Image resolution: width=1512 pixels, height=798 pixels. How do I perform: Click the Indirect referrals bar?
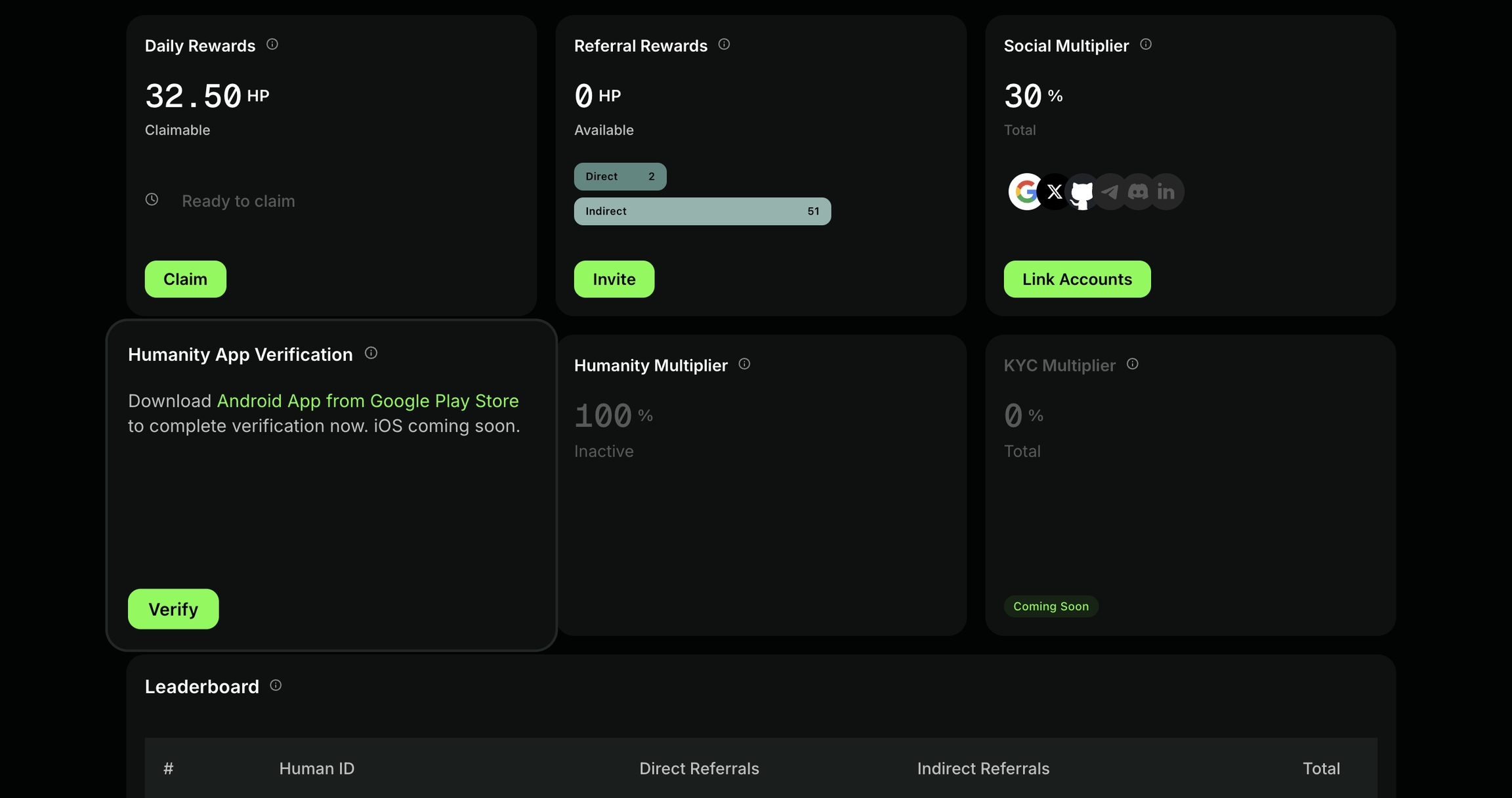pyautogui.click(x=702, y=211)
